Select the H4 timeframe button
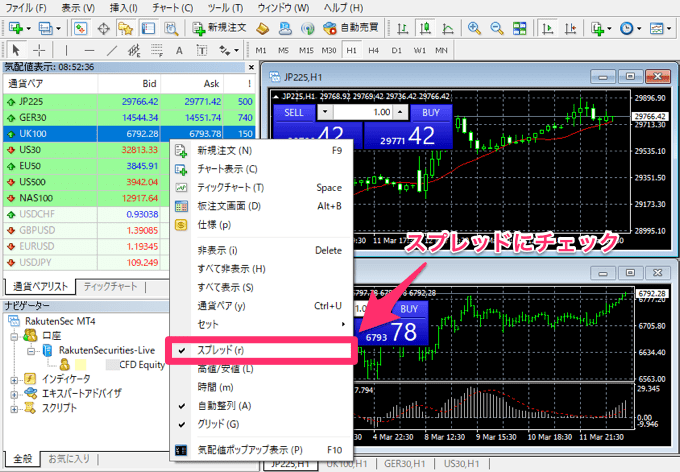 tap(374, 50)
